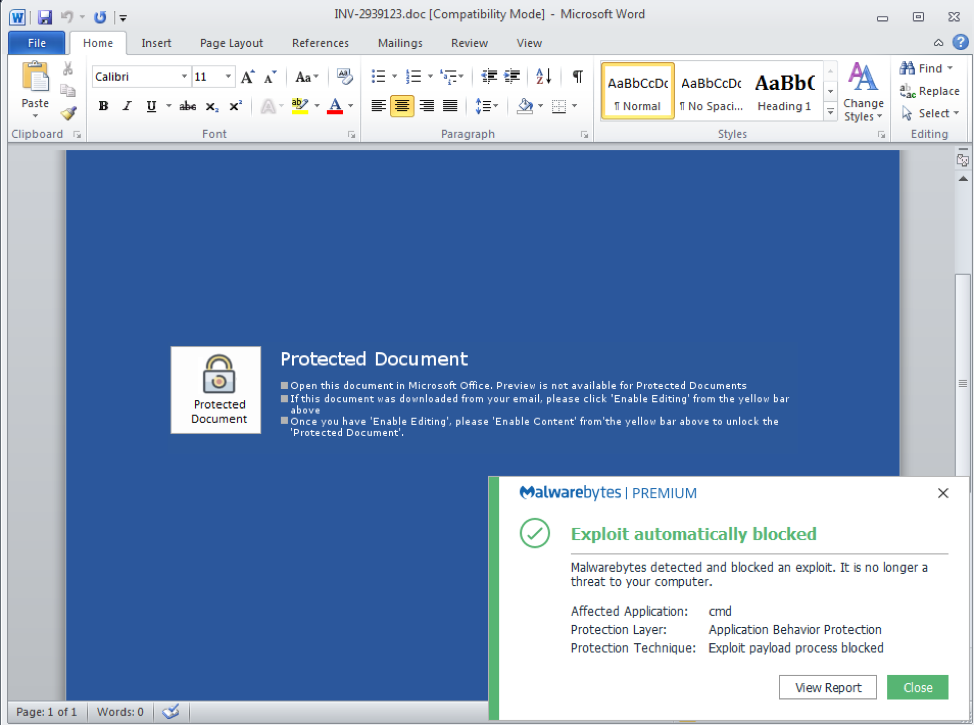The image size is (974, 725).
Task: Apply the Heading 1 style
Action: click(785, 91)
